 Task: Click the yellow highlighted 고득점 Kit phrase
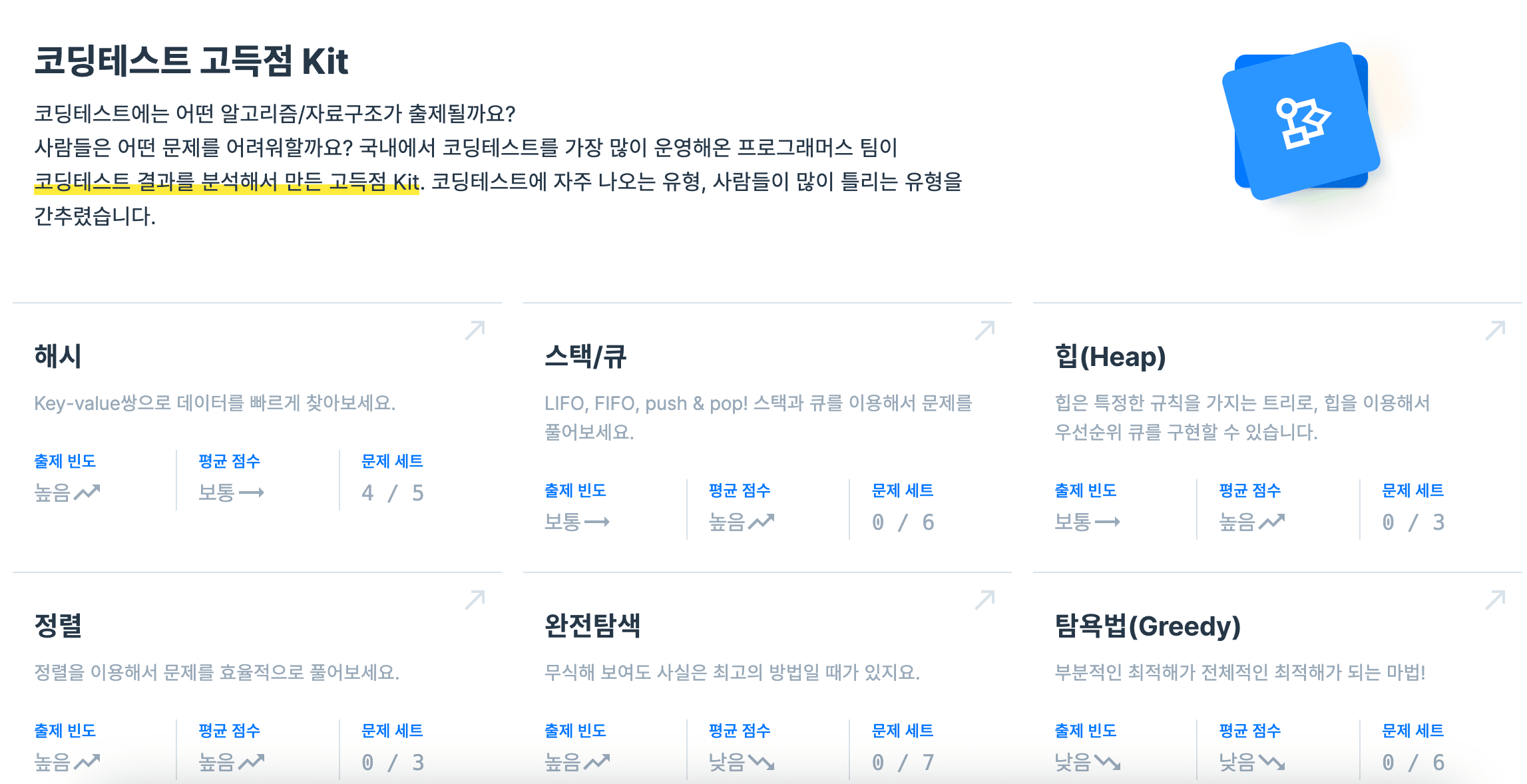tap(226, 182)
